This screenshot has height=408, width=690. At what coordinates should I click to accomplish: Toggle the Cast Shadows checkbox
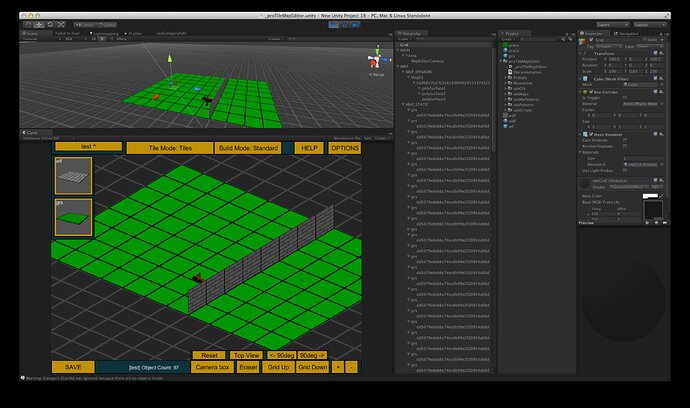(x=625, y=140)
